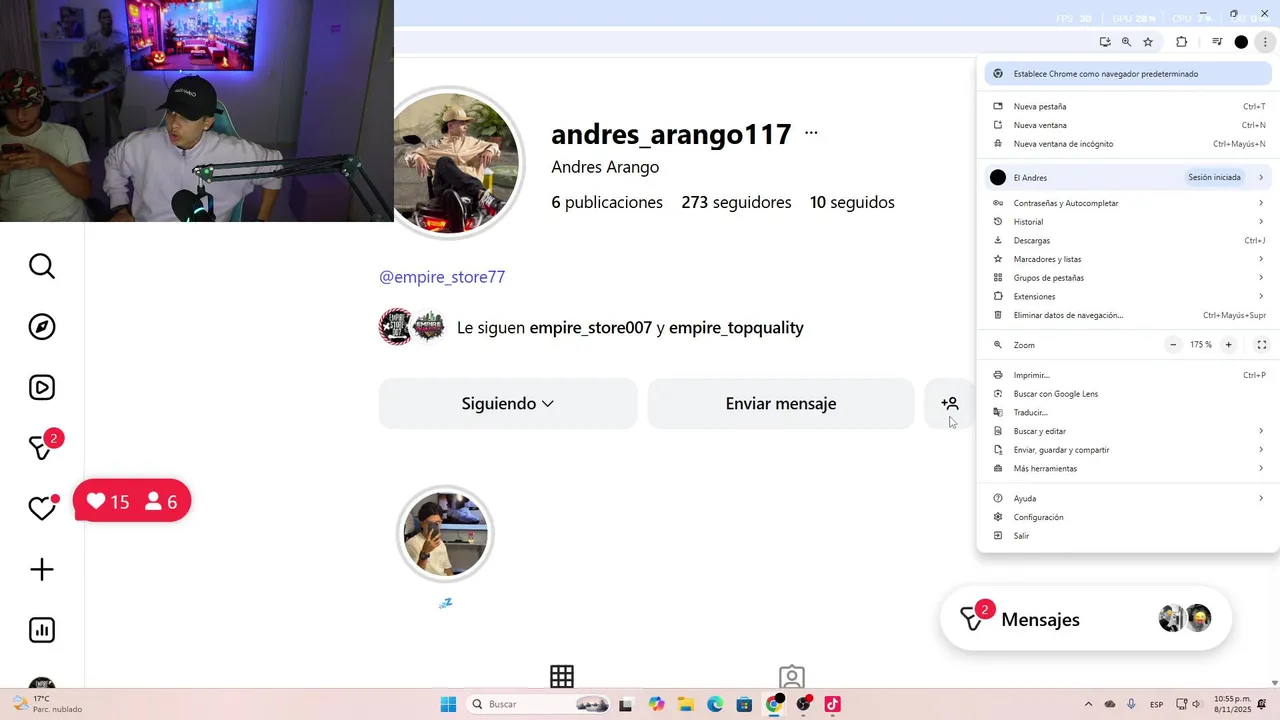The width and height of the screenshot is (1280, 720).
Task: Click the suggested accounts add-person icon
Action: pyautogui.click(x=950, y=404)
